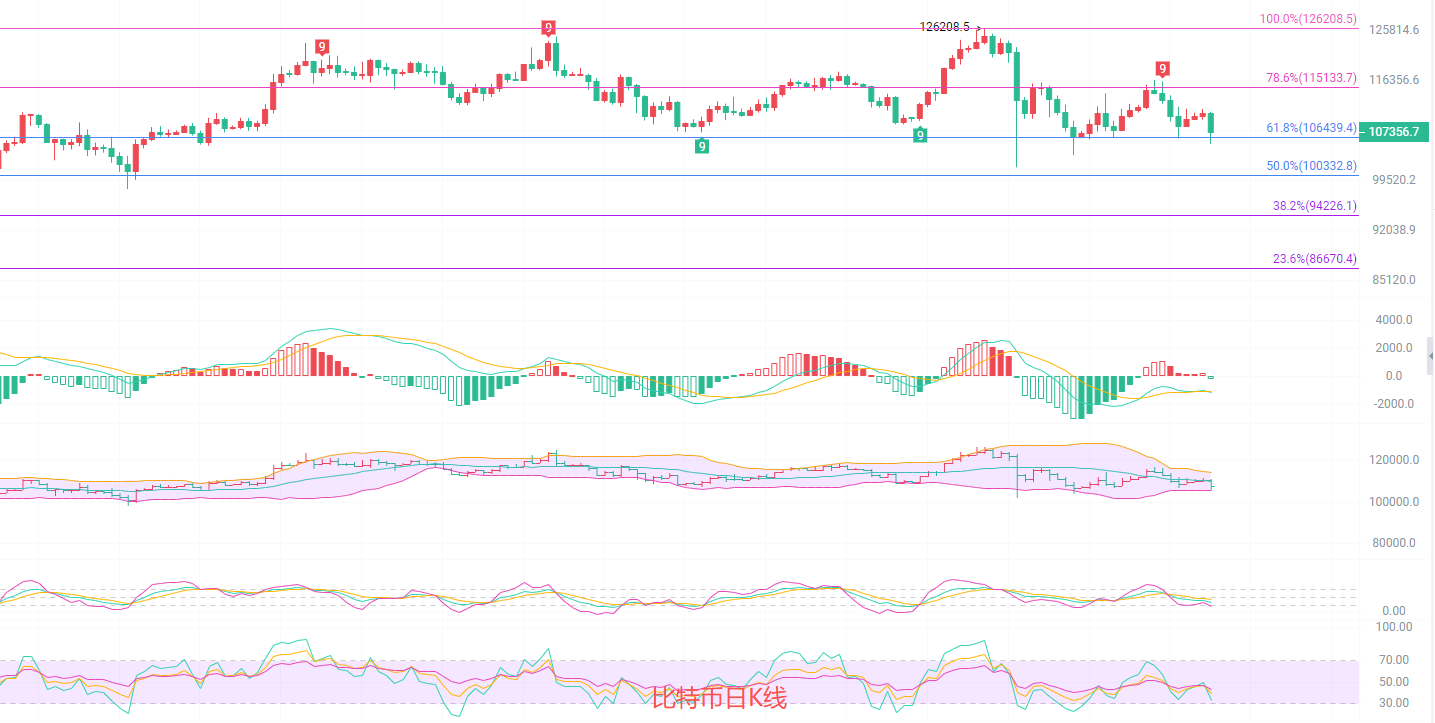The image size is (1435, 723).
Task: Expand the side panel using the right-edge arrow handle
Action: [x=1430, y=354]
